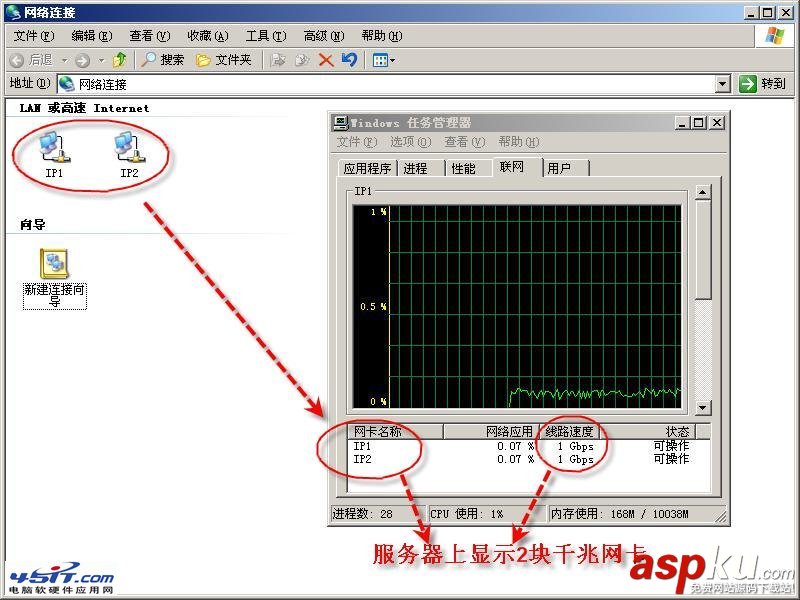Open the 高级(N) menu
The image size is (800, 600).
[324, 36]
